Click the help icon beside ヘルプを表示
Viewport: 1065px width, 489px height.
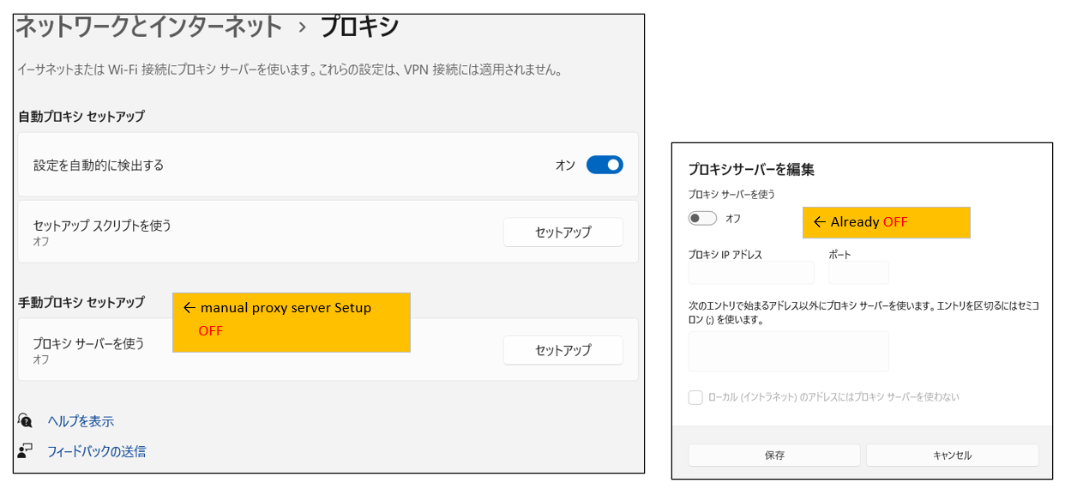pos(25,420)
